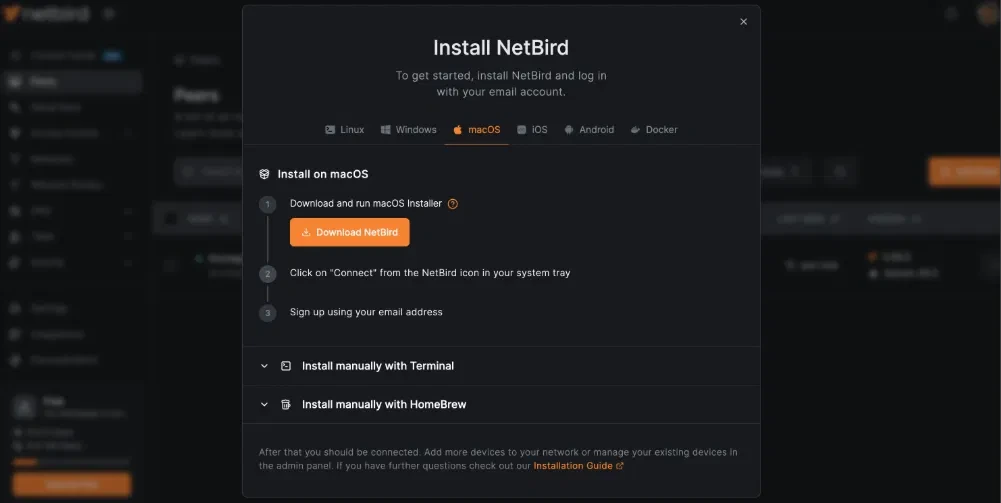Click the HomeBrew mug icon
The image size is (1001, 503).
coord(286,405)
